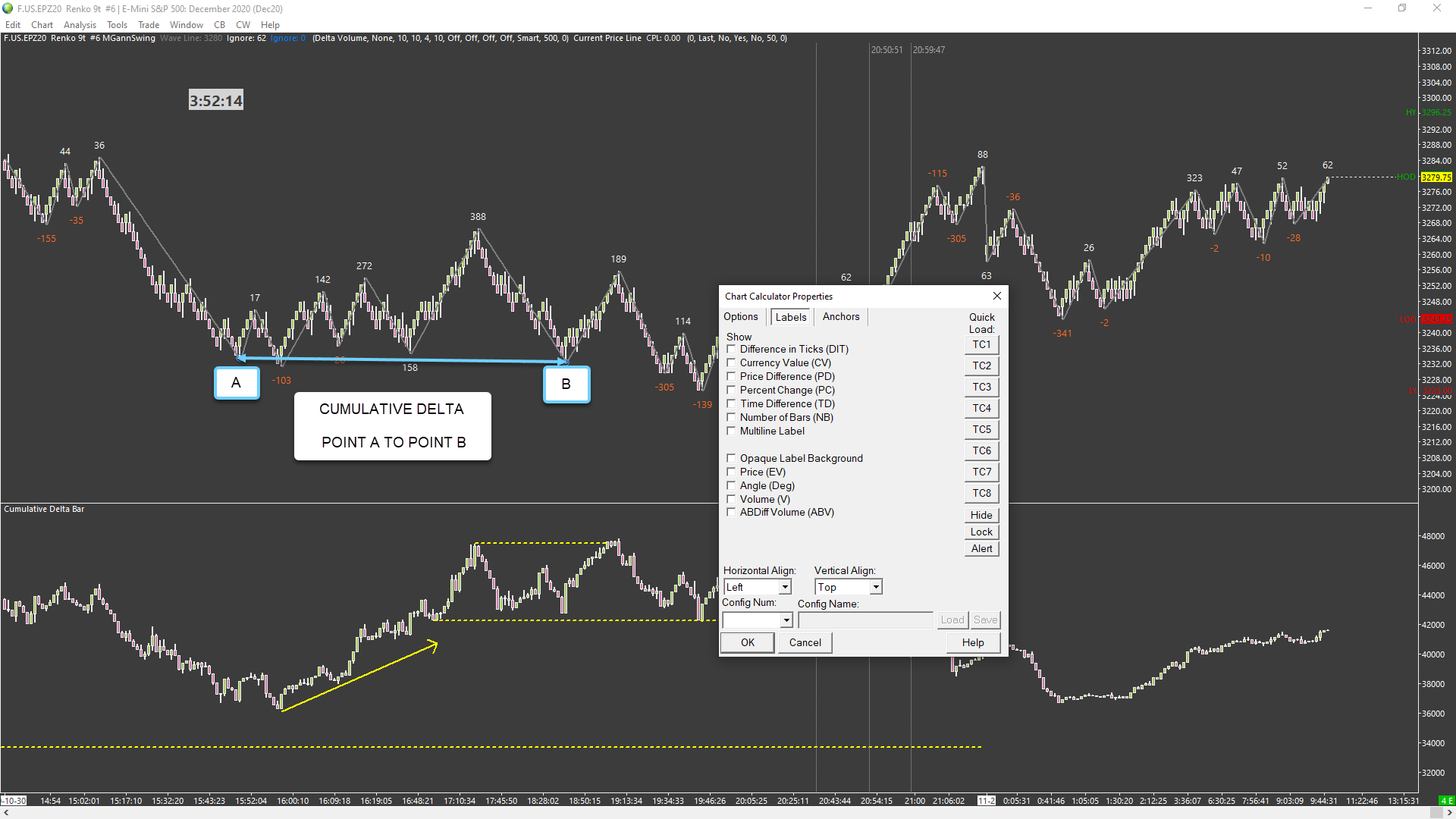The image size is (1456, 819).
Task: Switch to the Anchors tab
Action: [x=840, y=317]
